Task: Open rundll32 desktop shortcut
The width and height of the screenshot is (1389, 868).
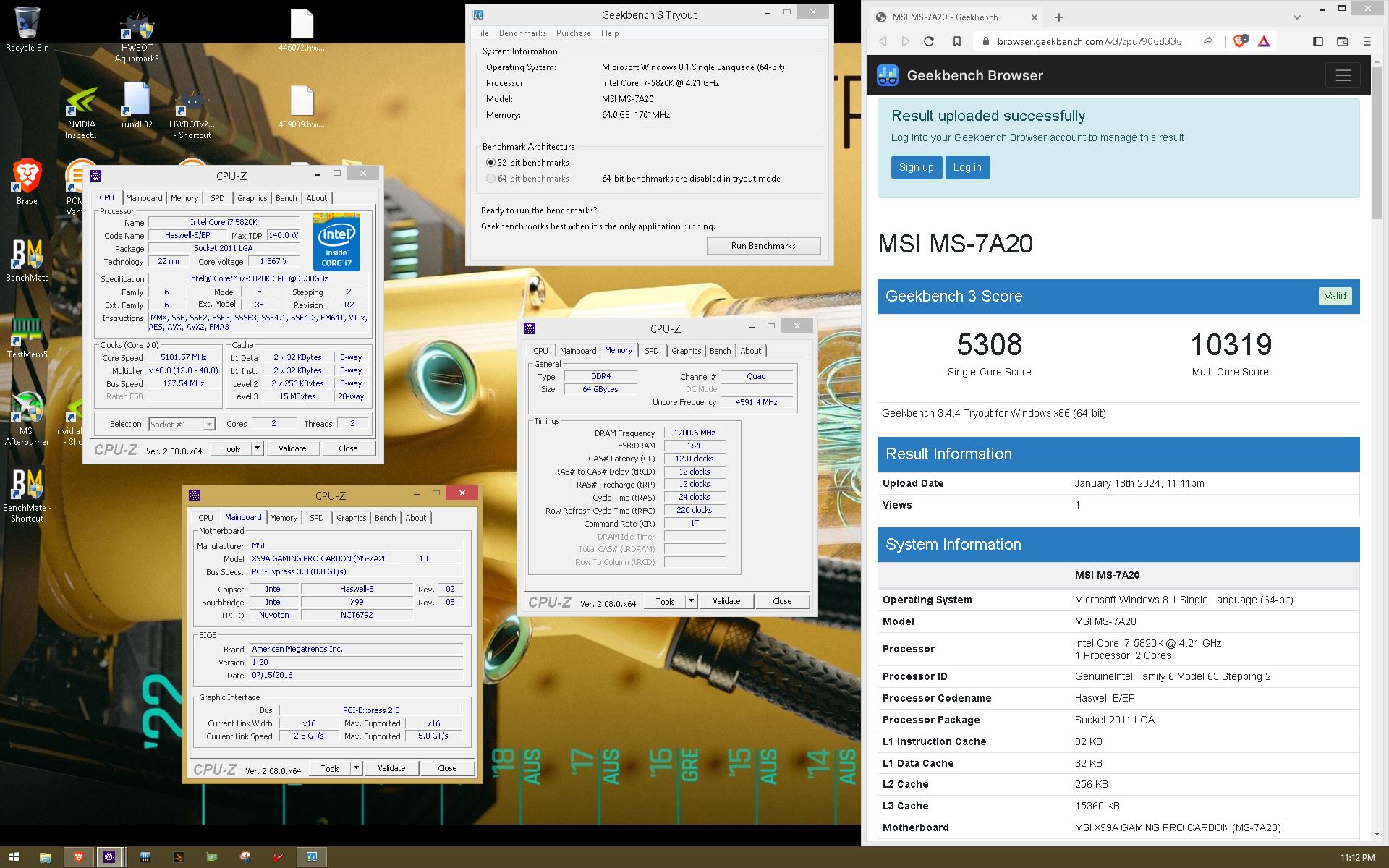Action: tap(137, 107)
